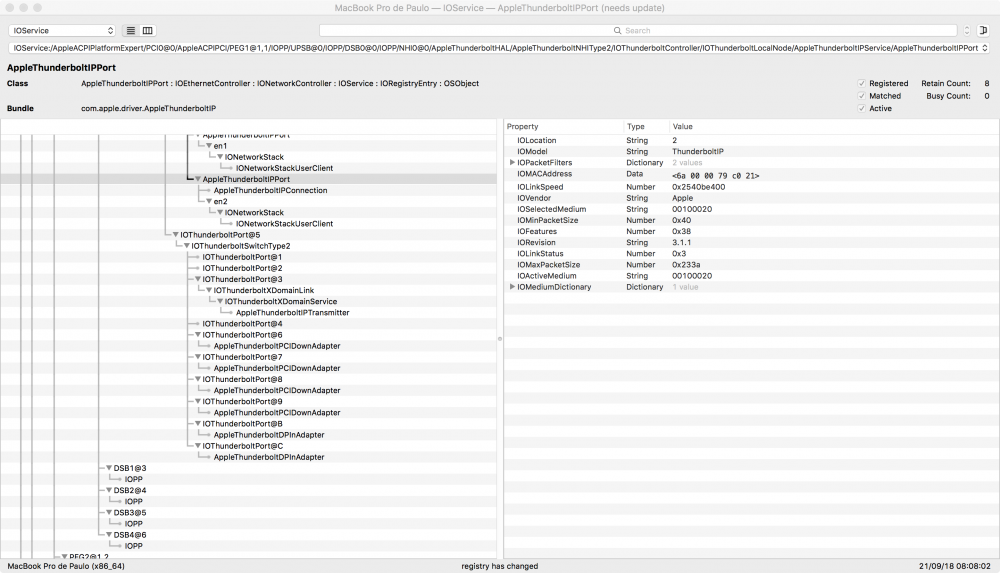The width and height of the screenshot is (1000, 573).
Task: Click the status bar timestamp 21/09/18 08:08:02
Action: (955, 566)
